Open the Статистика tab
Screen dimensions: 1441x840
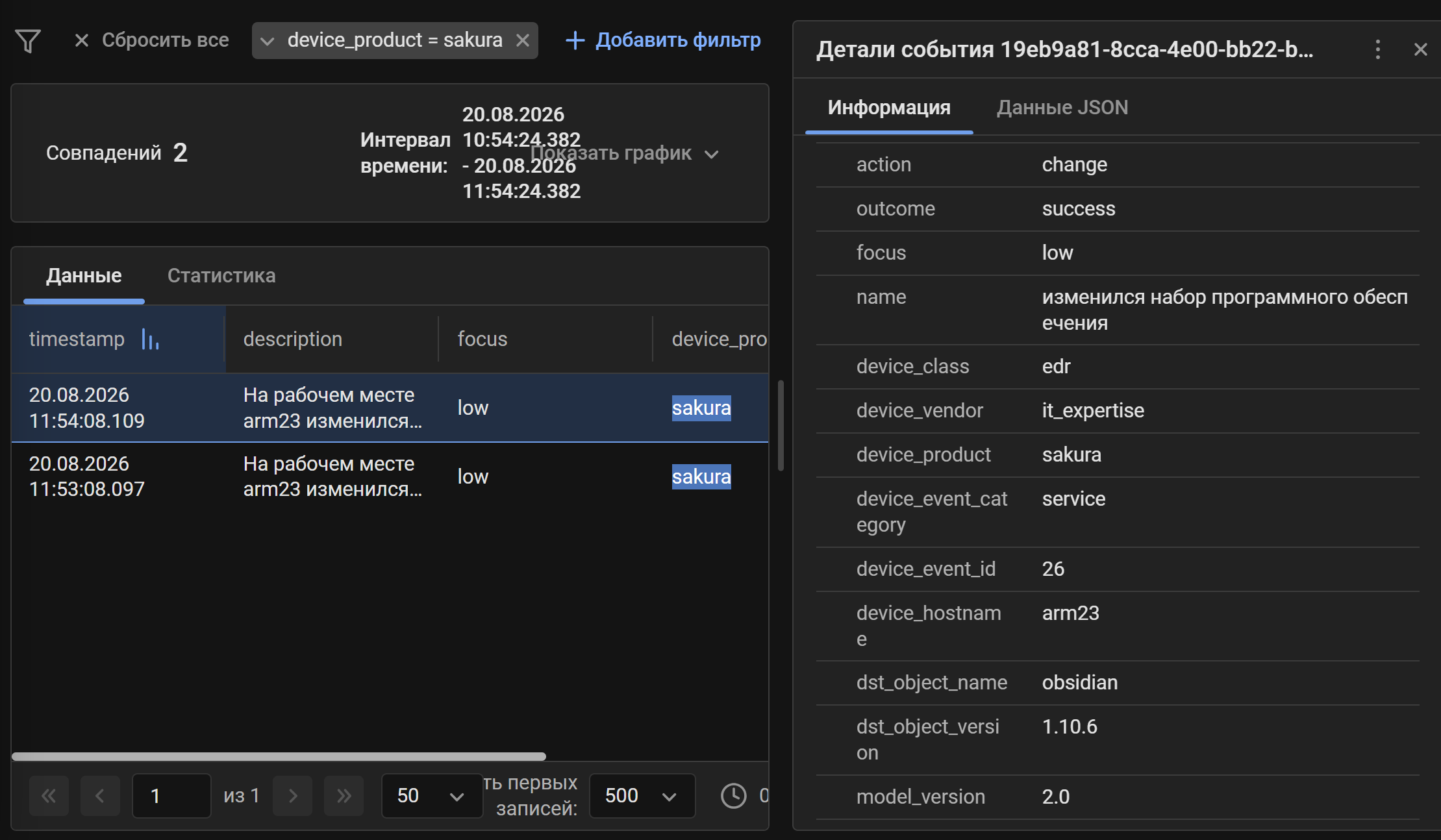click(221, 275)
